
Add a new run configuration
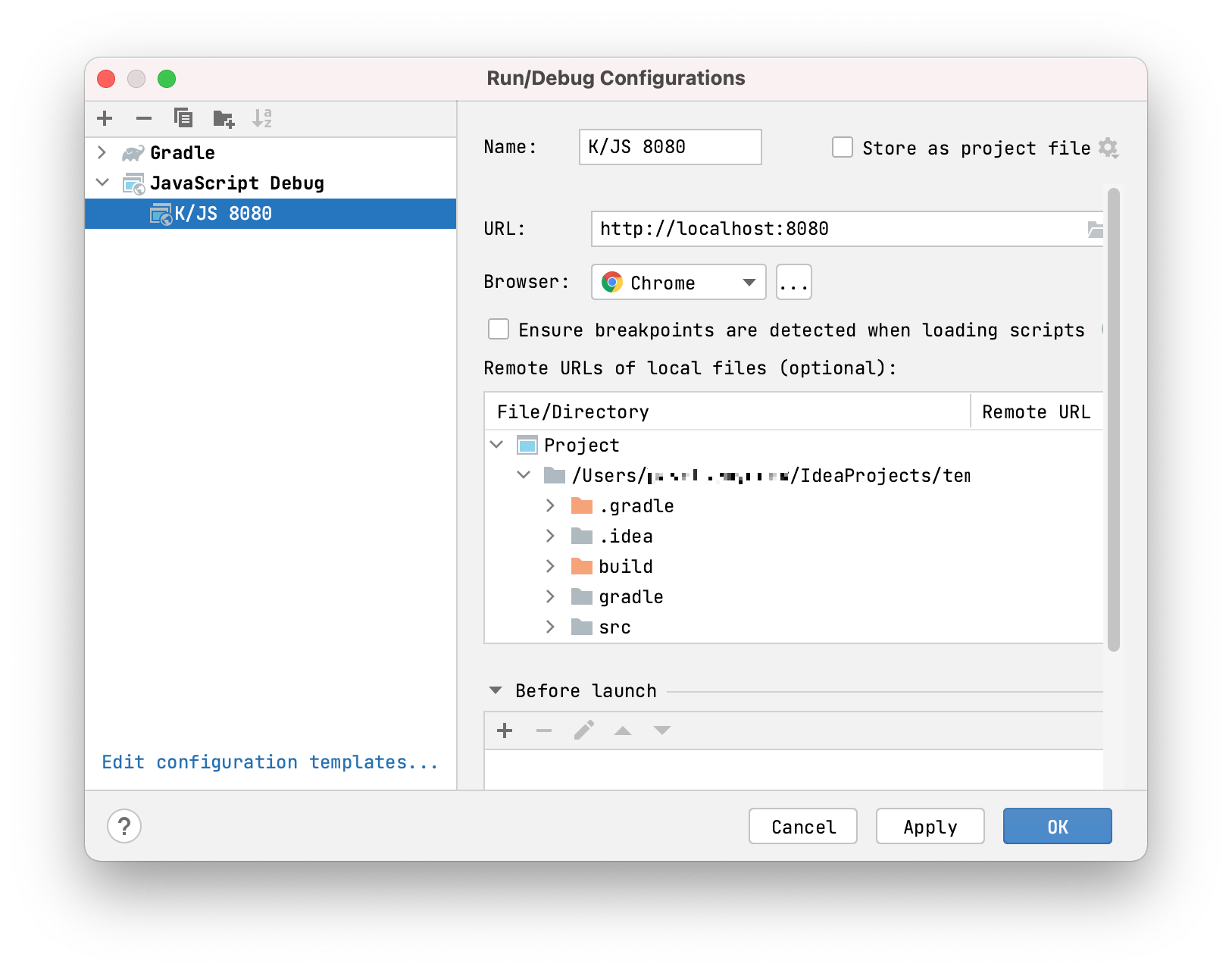105,118
